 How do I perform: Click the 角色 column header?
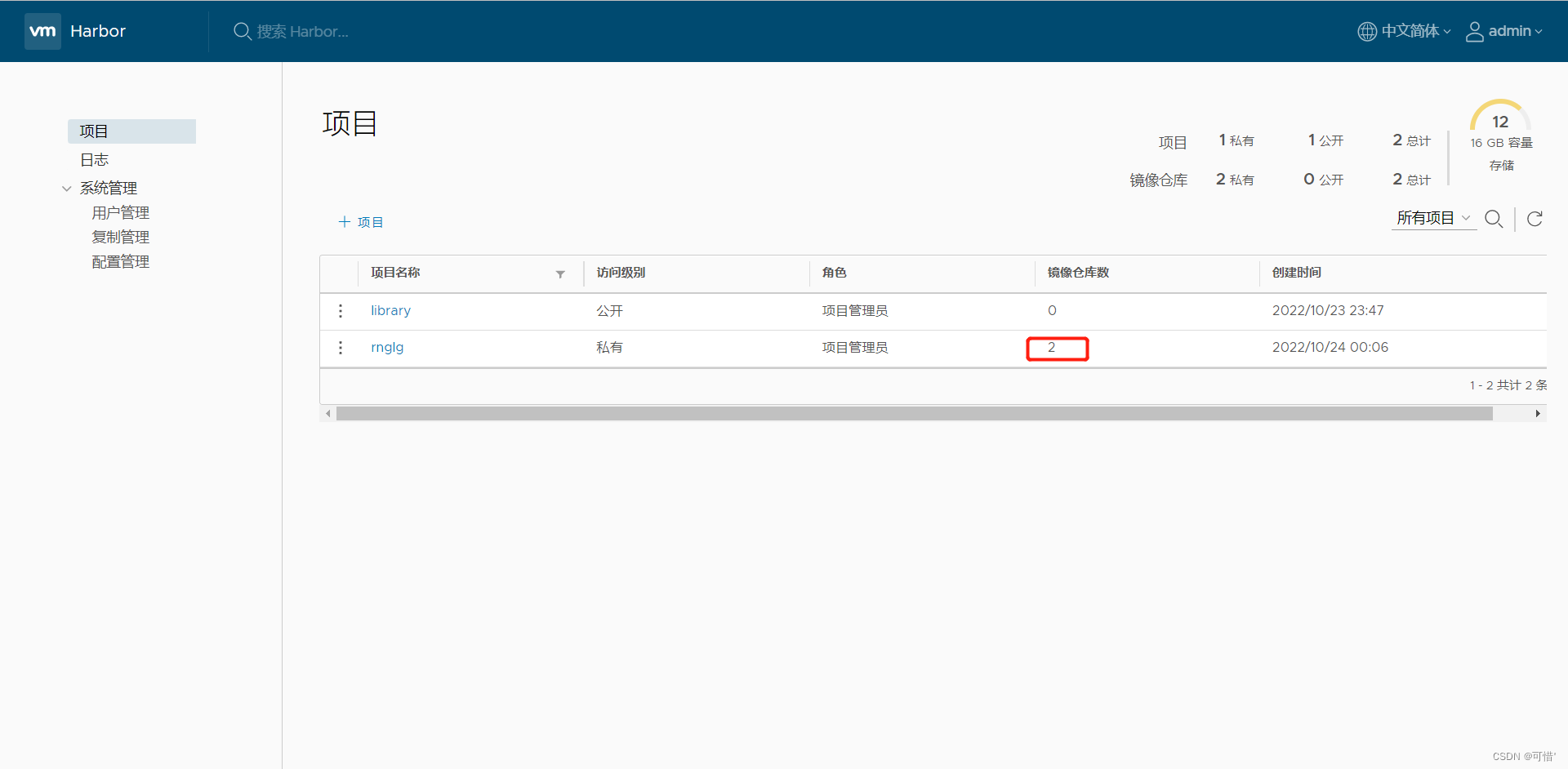click(x=834, y=273)
